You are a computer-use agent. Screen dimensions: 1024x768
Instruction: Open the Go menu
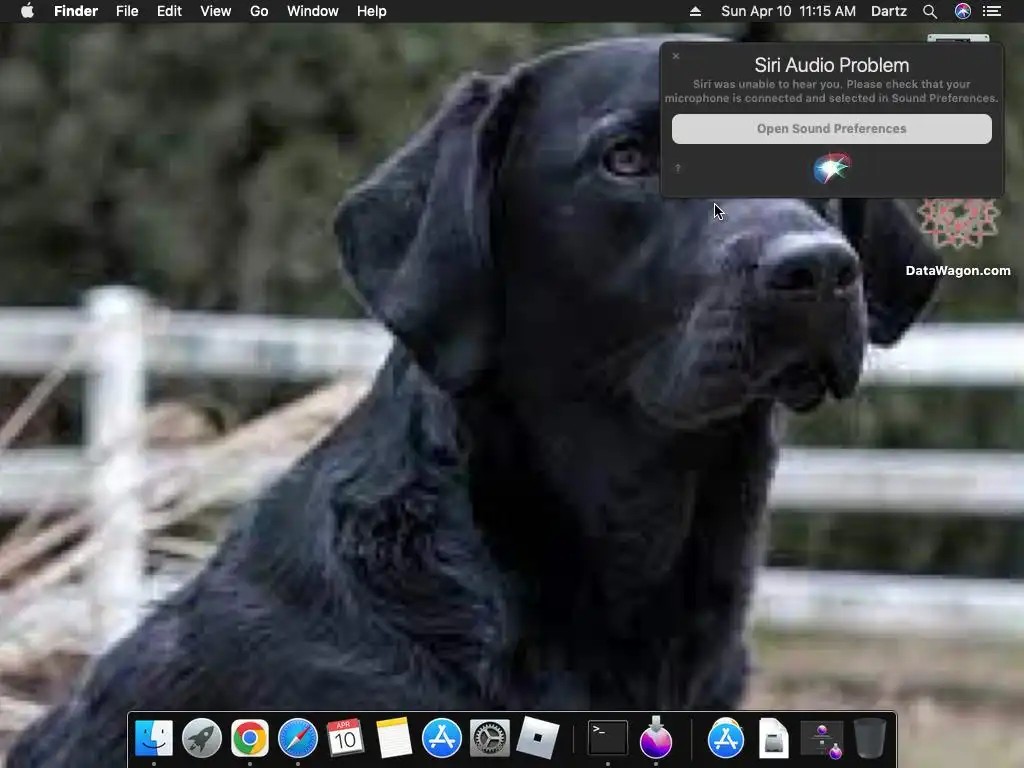(259, 11)
